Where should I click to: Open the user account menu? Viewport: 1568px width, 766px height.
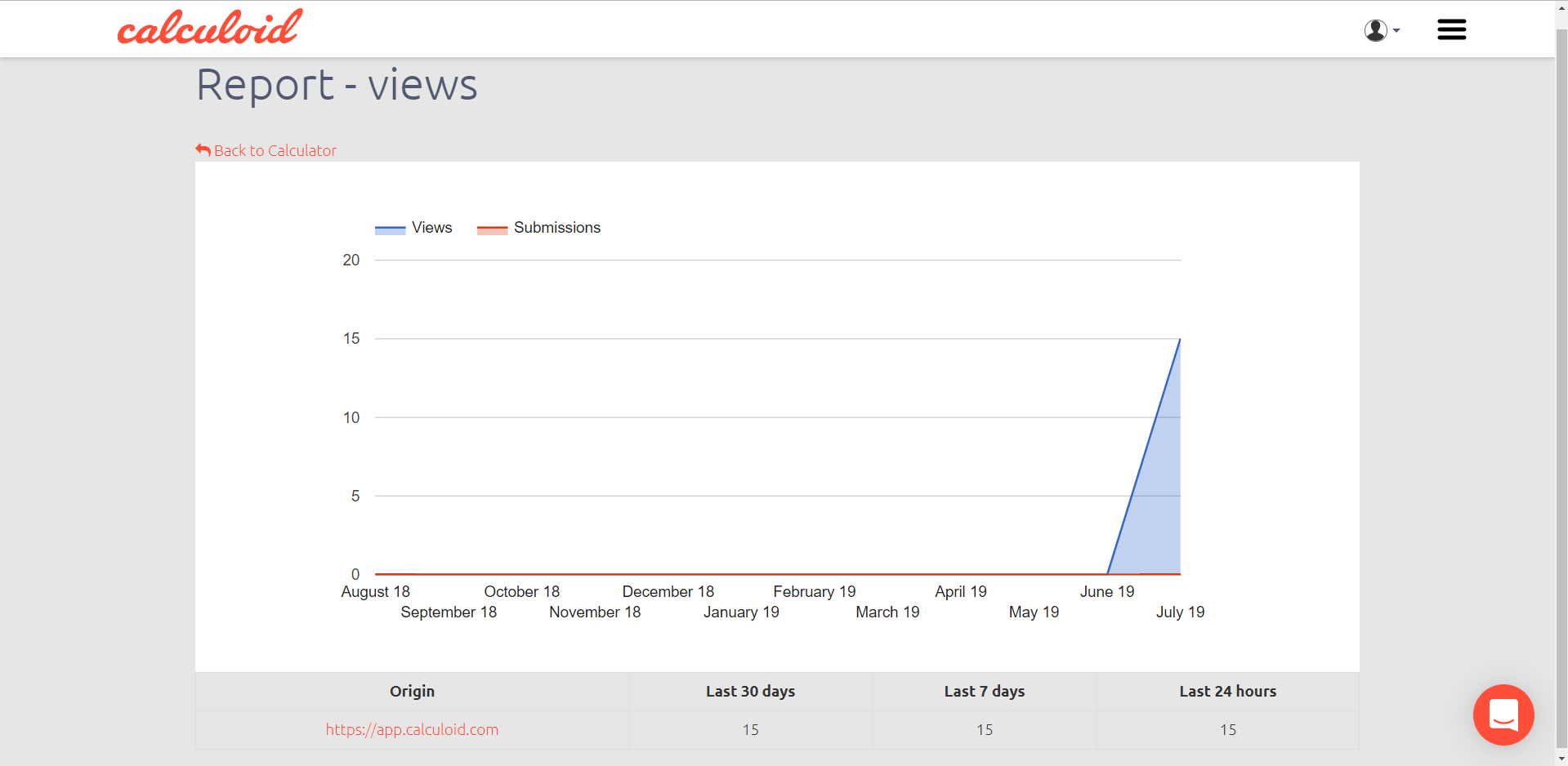(x=1382, y=30)
